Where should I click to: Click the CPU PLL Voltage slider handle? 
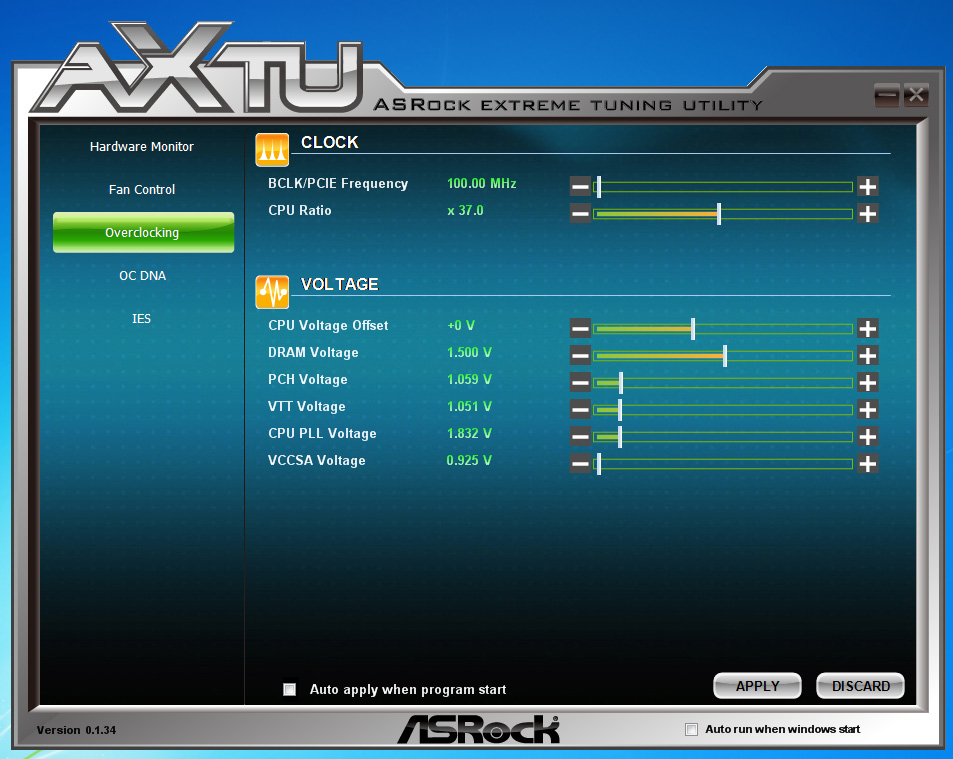point(620,437)
